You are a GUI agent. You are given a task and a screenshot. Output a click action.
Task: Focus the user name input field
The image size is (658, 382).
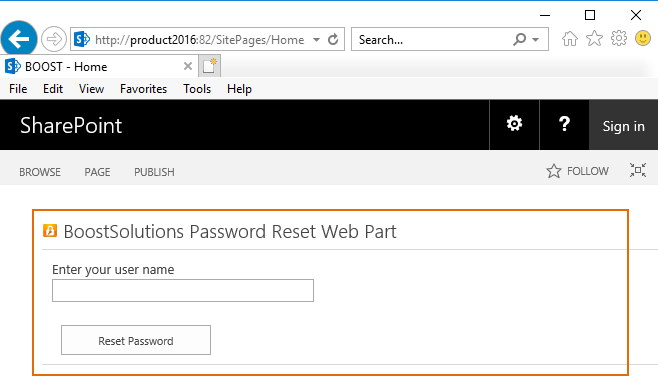click(x=183, y=290)
